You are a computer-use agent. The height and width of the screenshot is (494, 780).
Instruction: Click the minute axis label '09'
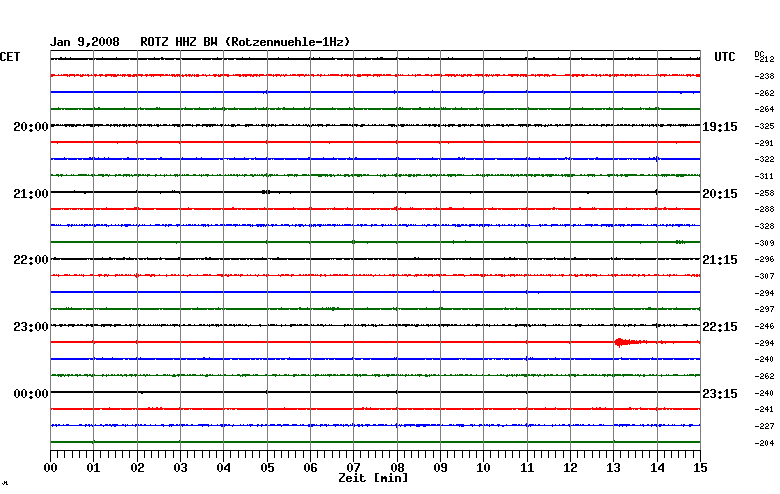click(440, 468)
